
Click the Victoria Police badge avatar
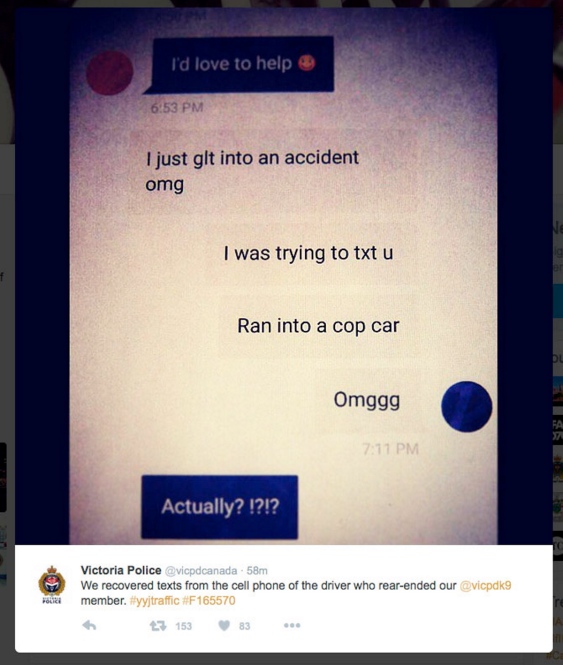52,584
